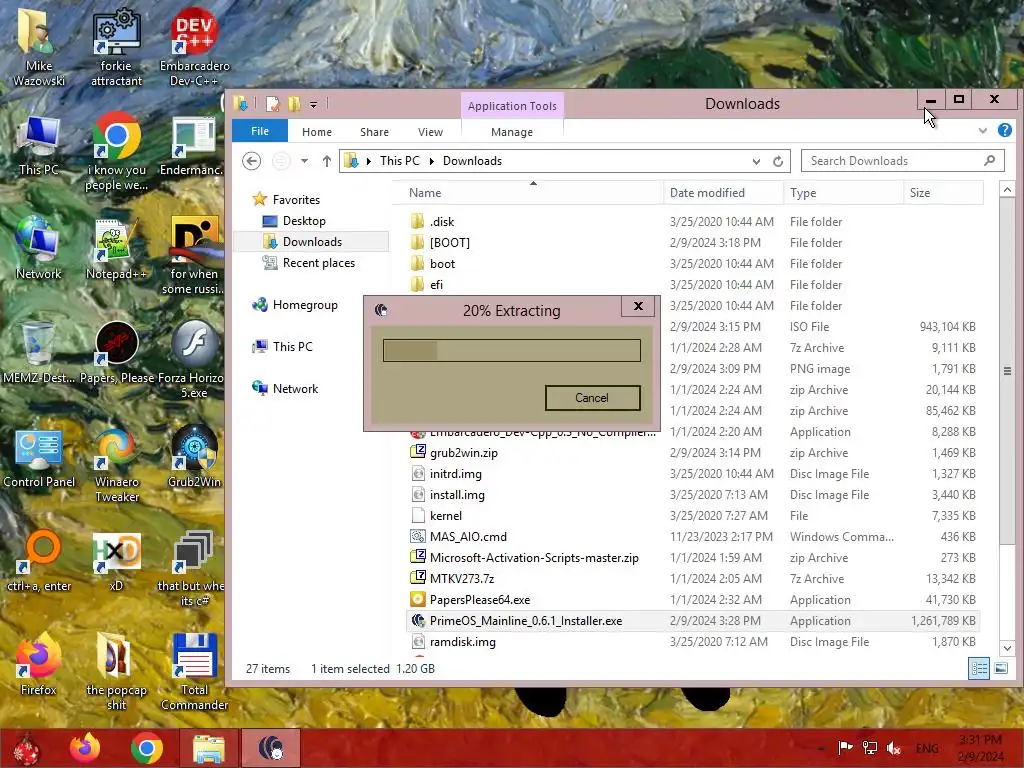This screenshot has height=768, width=1024.
Task: Click the muted volume tray icon
Action: [894, 748]
